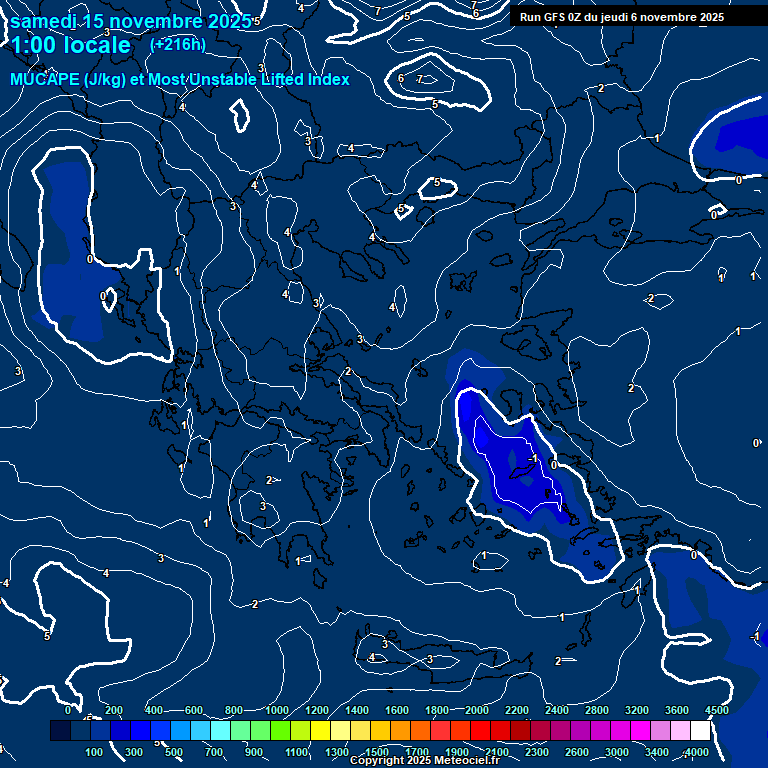Select the "1:00 locale" time text
The width and height of the screenshot is (768, 768).
coord(70,46)
